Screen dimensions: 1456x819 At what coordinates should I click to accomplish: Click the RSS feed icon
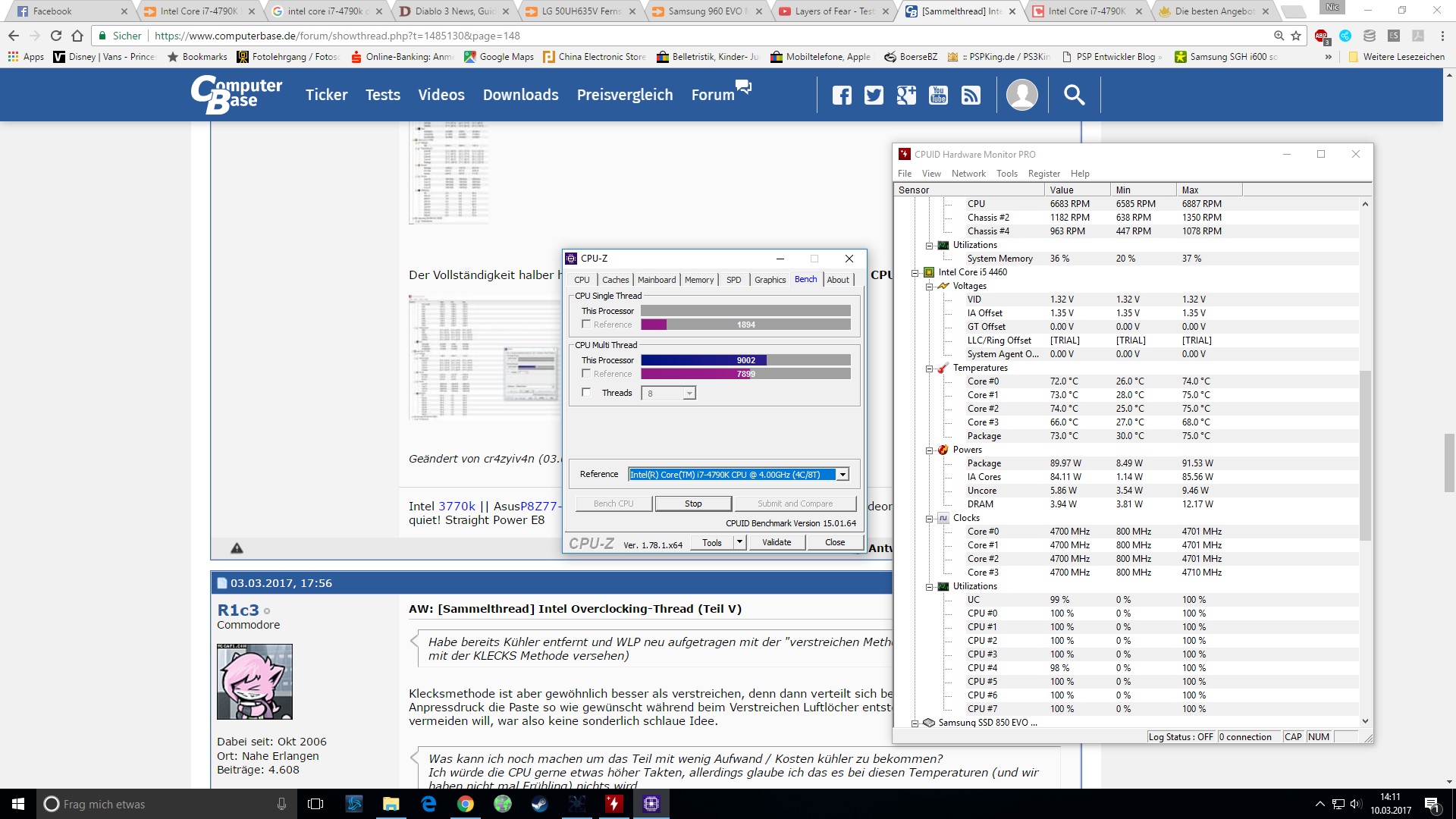pyautogui.click(x=971, y=95)
